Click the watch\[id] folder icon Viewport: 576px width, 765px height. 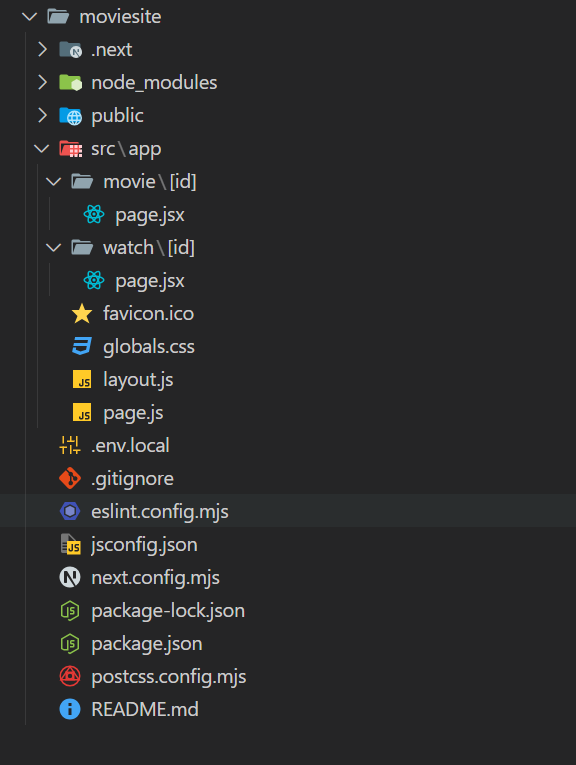coord(82,247)
